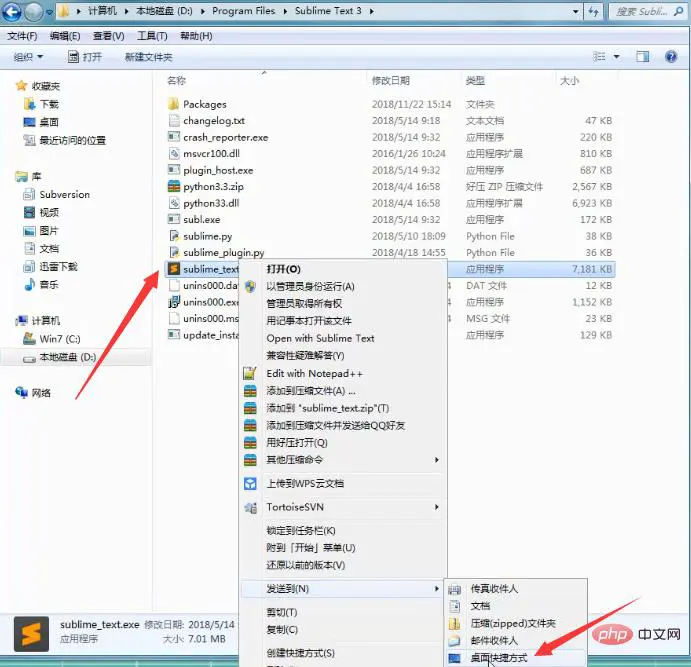Screen dimensions: 691x667
Task: Open the 下载 favorites folder
Action: [41, 104]
